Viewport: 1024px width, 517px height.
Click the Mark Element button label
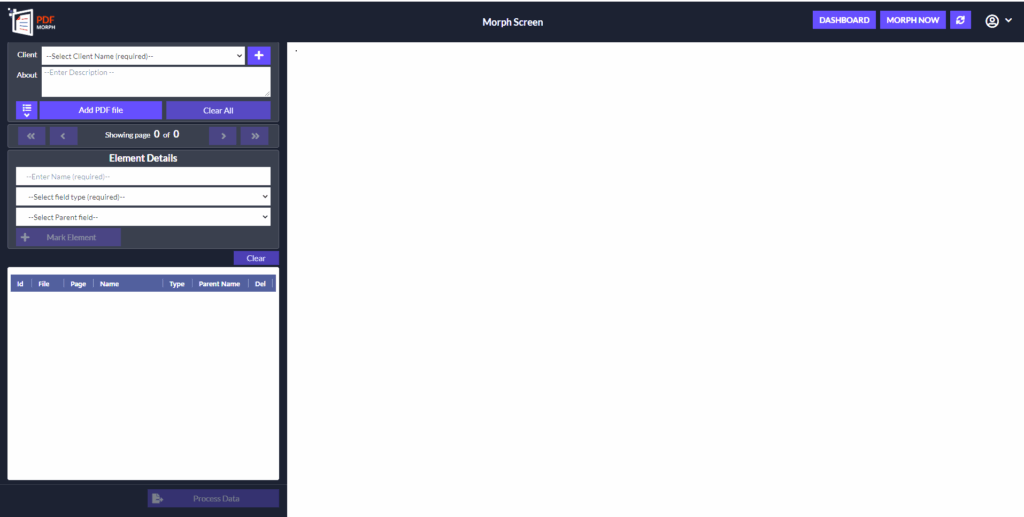(x=71, y=237)
